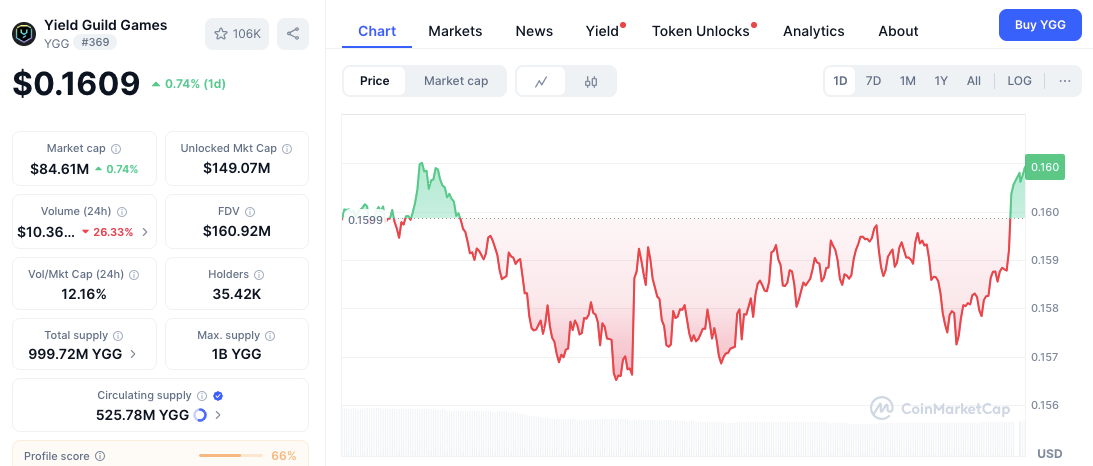
Task: Click the Holders info icon
Action: [x=269, y=274]
